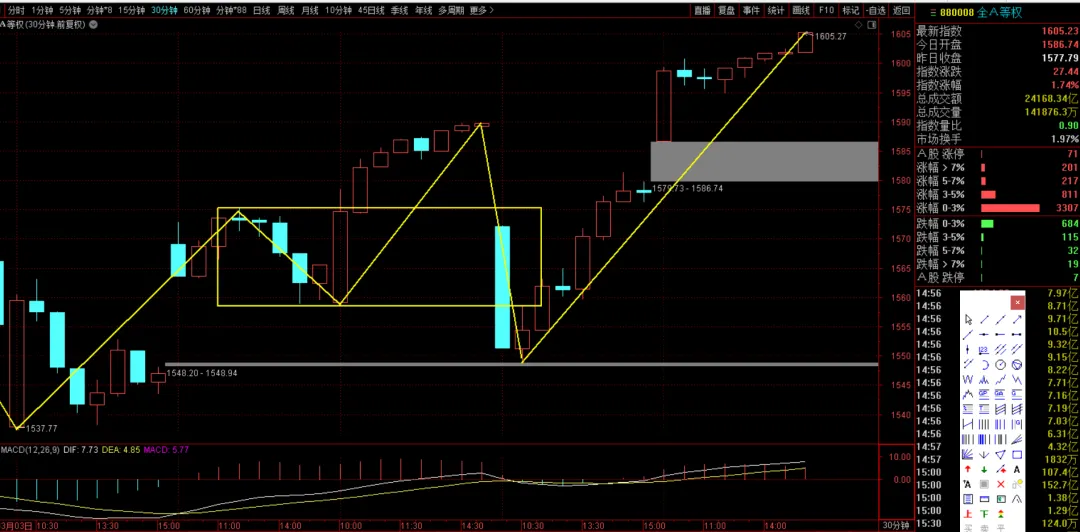
Task: Open F10 company info
Action: (x=827, y=10)
